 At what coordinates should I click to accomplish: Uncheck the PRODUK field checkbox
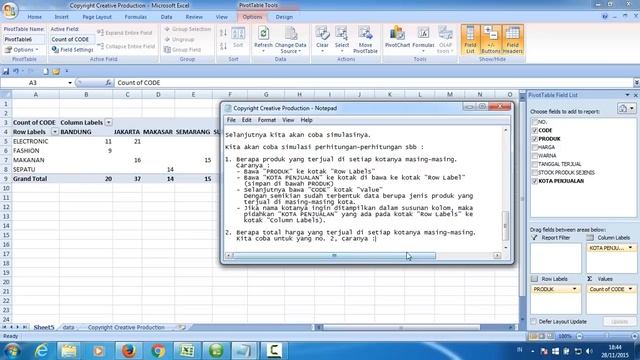(535, 139)
